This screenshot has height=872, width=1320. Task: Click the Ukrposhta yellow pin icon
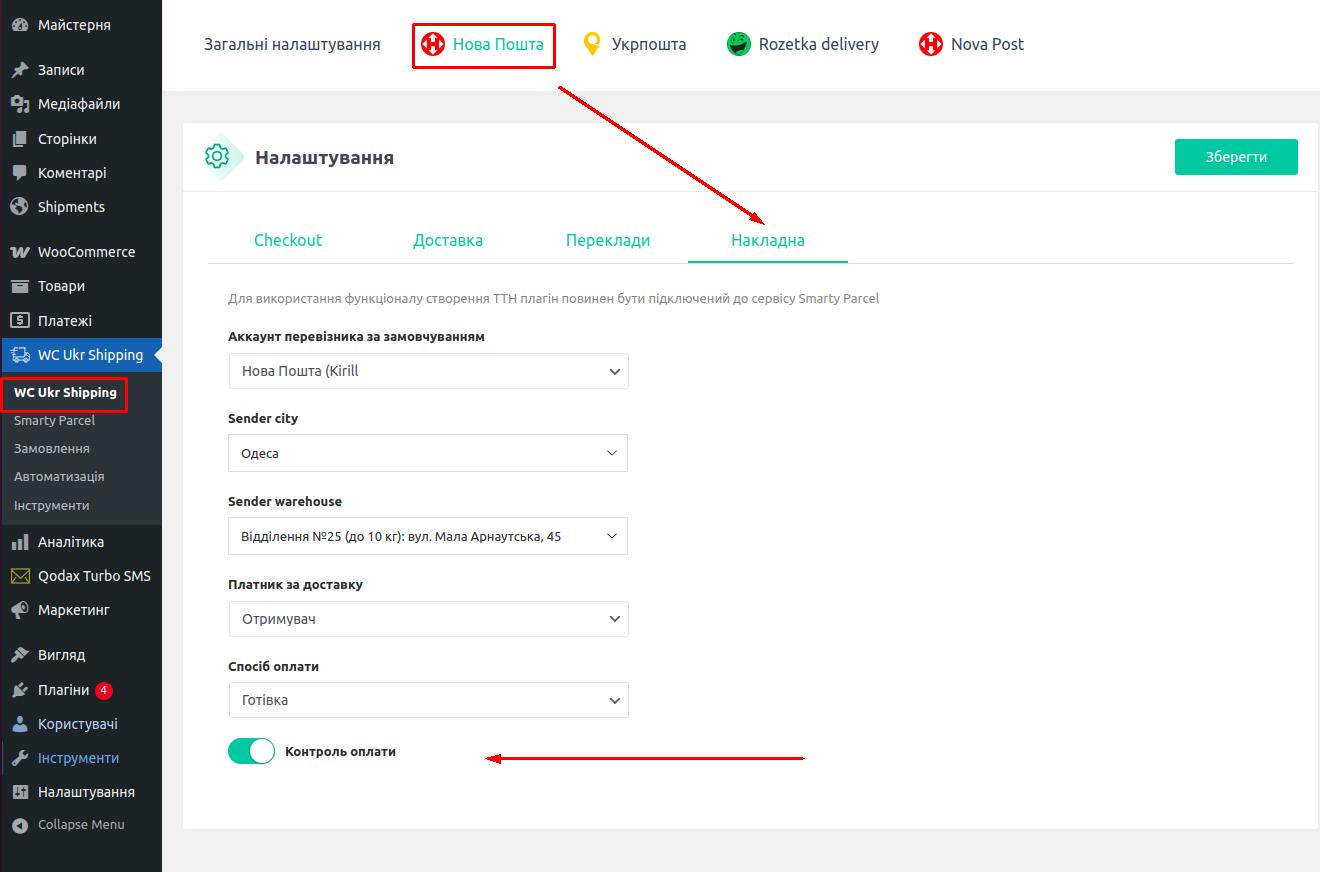(592, 44)
